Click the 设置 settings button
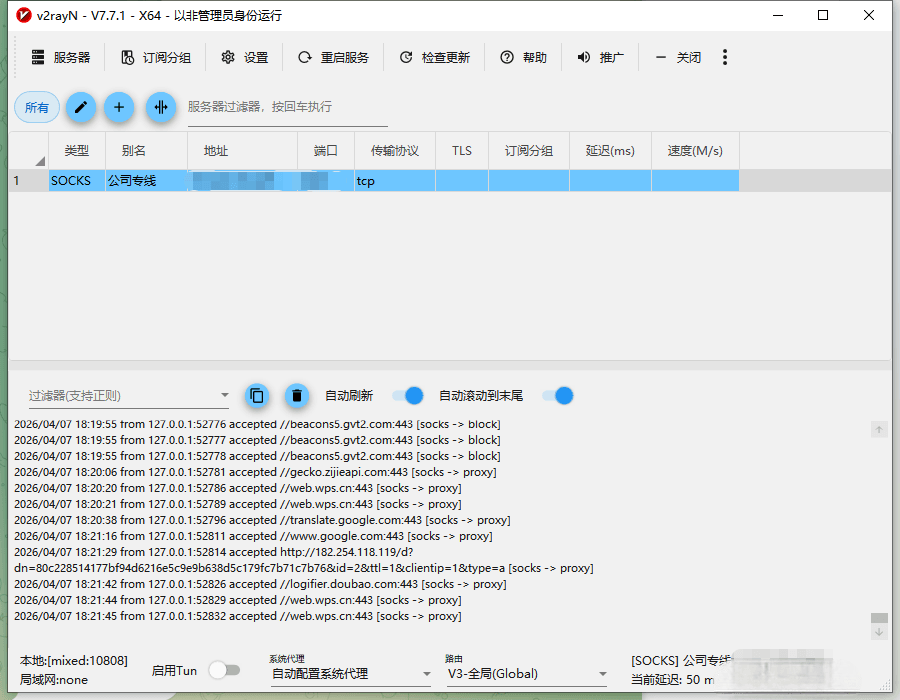The width and height of the screenshot is (900, 700). tap(245, 57)
